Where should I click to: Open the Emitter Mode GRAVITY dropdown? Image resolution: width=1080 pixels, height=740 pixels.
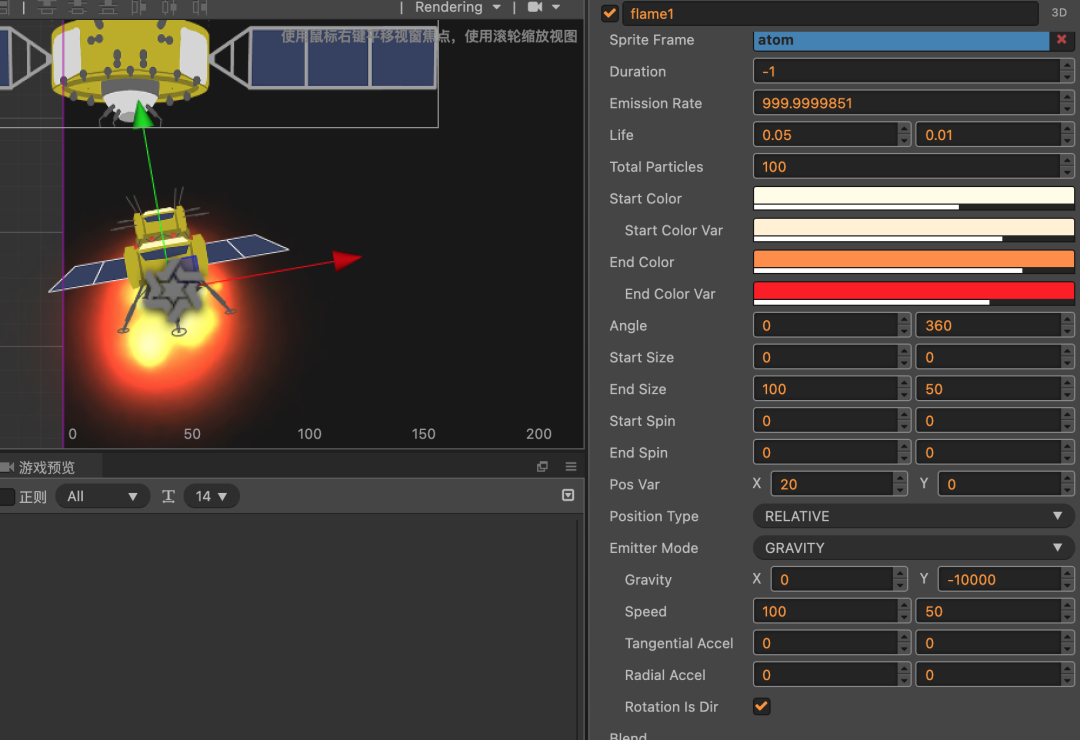click(x=913, y=548)
